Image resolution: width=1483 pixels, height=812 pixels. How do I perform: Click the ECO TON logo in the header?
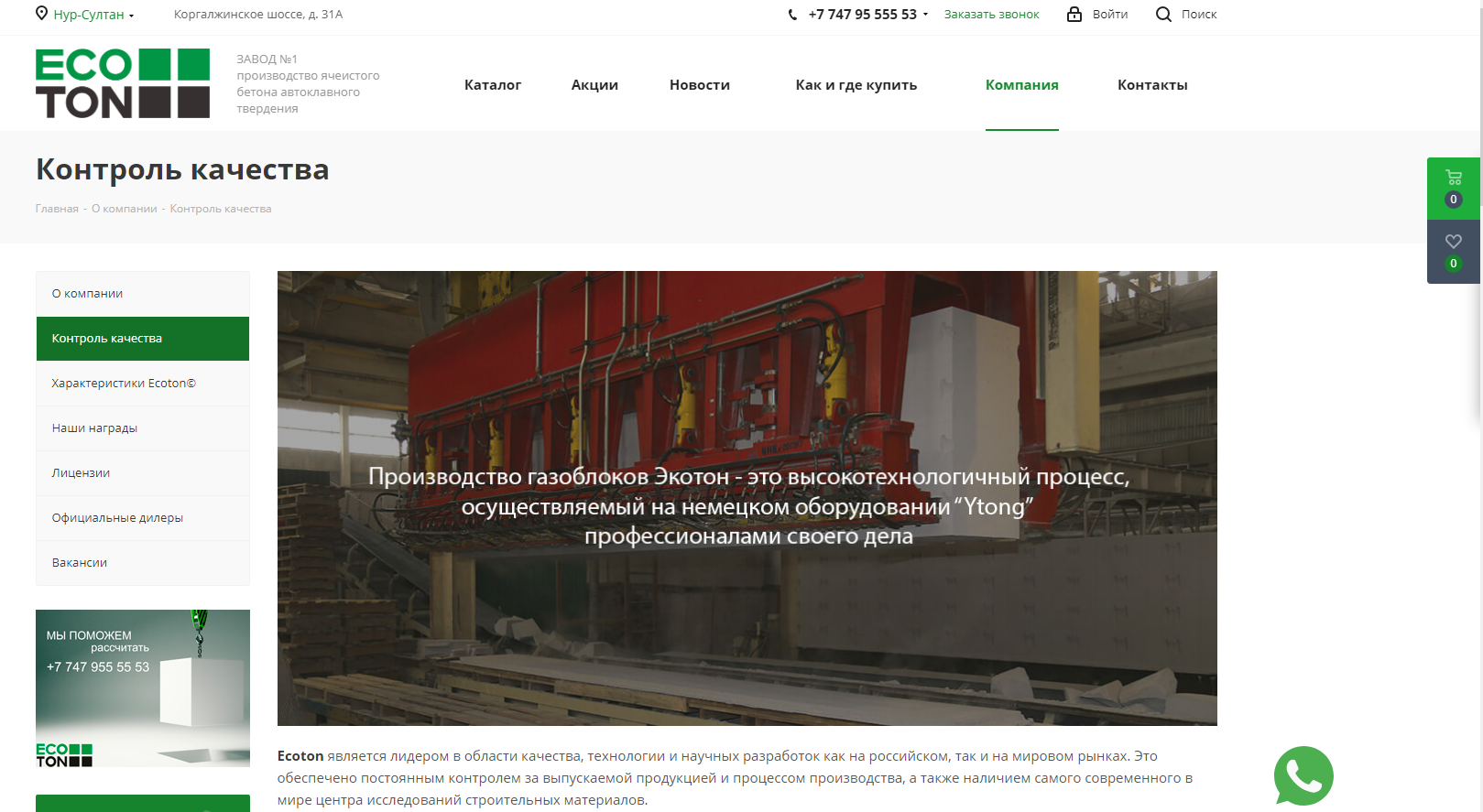click(x=123, y=83)
